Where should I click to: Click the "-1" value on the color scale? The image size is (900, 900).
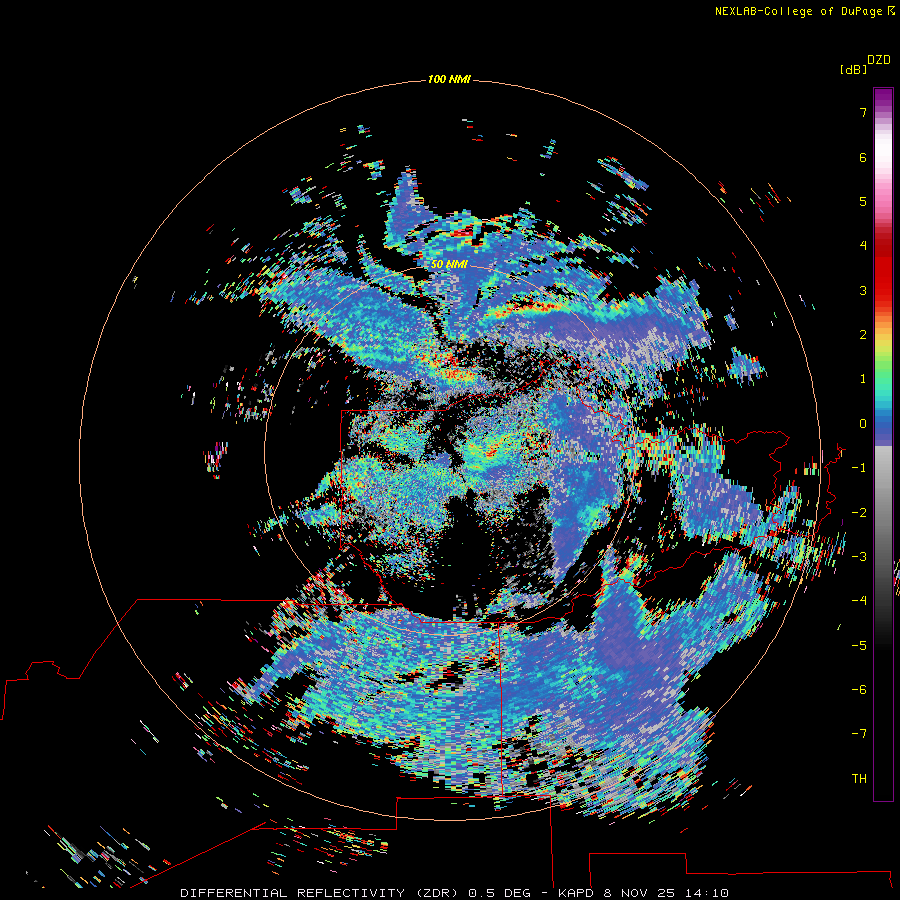859,468
